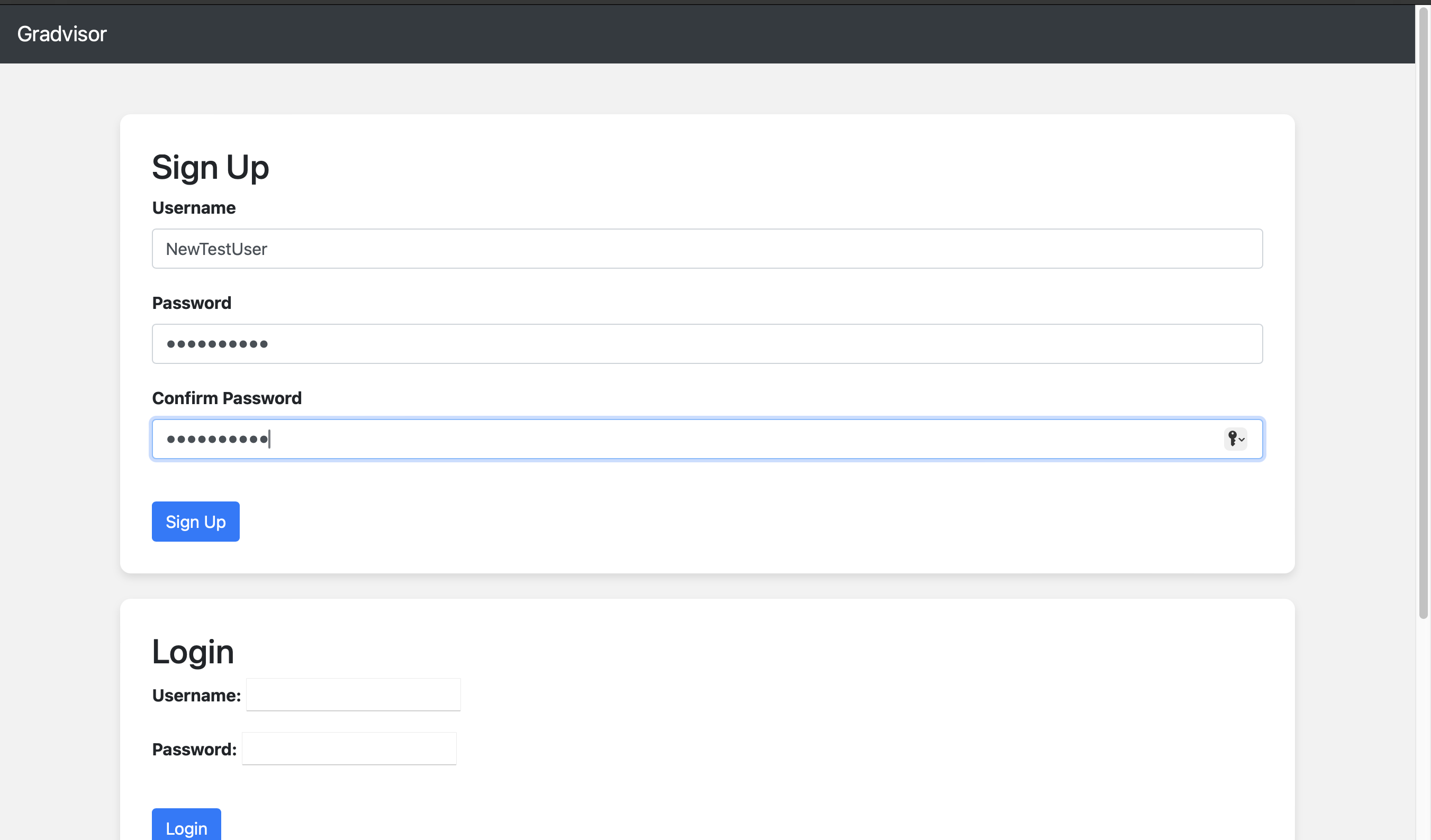Select the Sign Up Password input field
Image resolution: width=1431 pixels, height=840 pixels.
click(707, 344)
